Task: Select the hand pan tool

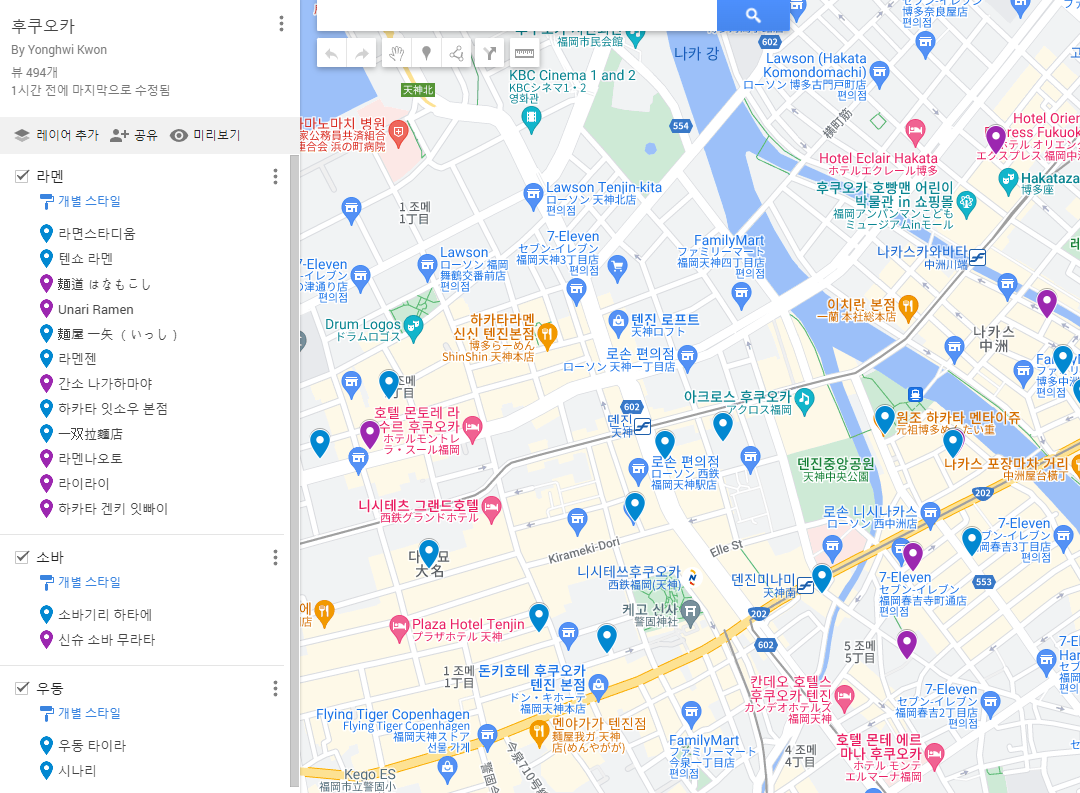Action: tap(396, 54)
